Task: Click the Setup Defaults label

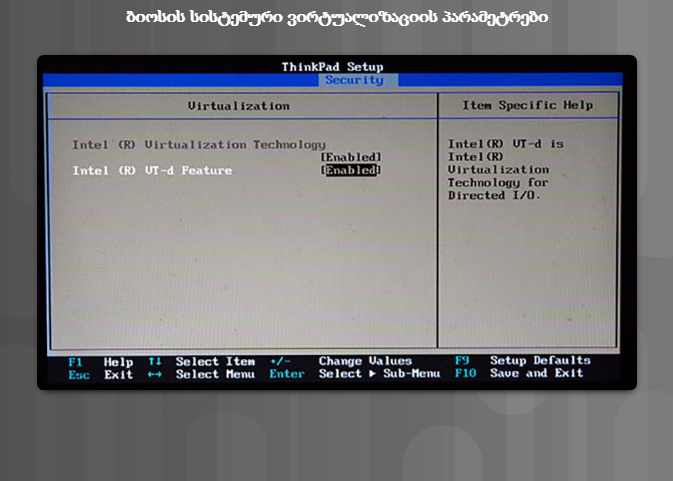Action: [540, 361]
